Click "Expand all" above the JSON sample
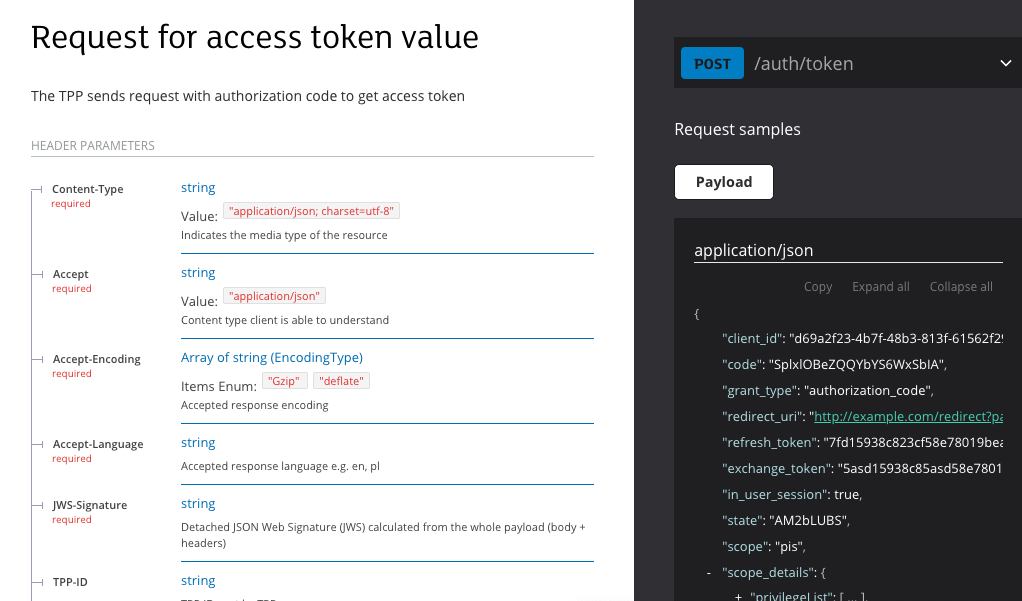The width and height of the screenshot is (1022, 601). [880, 286]
